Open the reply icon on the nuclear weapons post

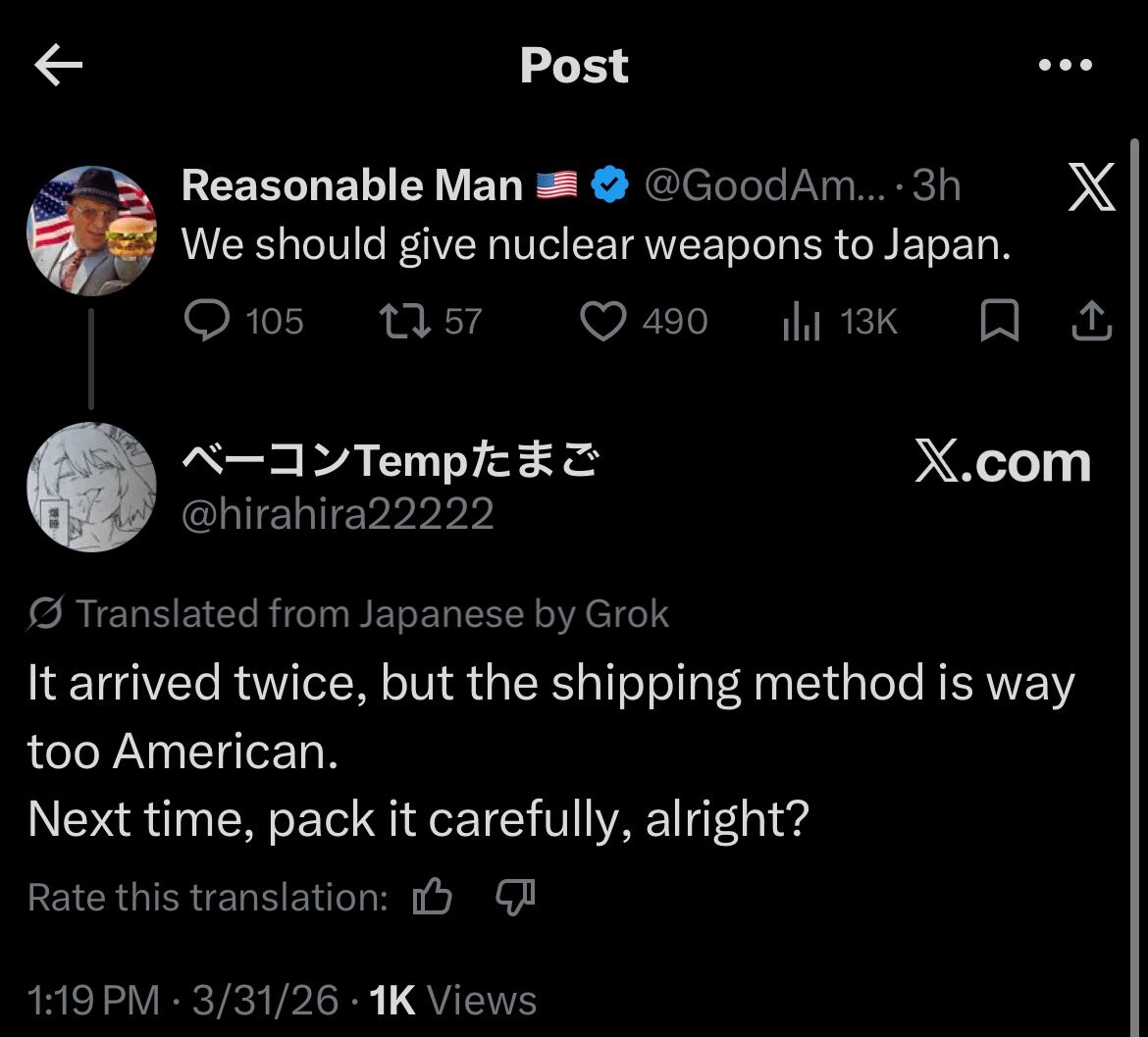coord(209,321)
